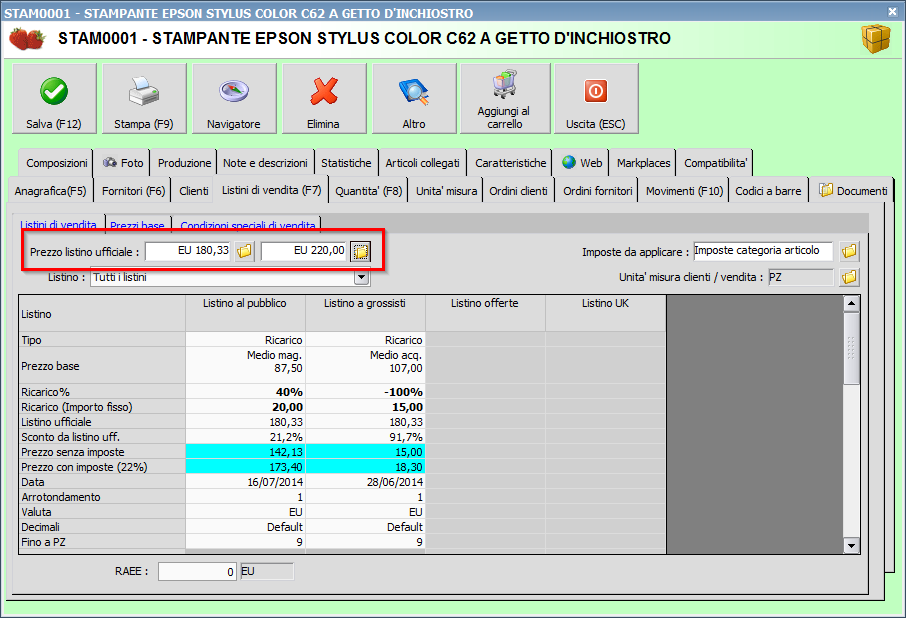Open folder icon next to EU 220,00

(361, 251)
